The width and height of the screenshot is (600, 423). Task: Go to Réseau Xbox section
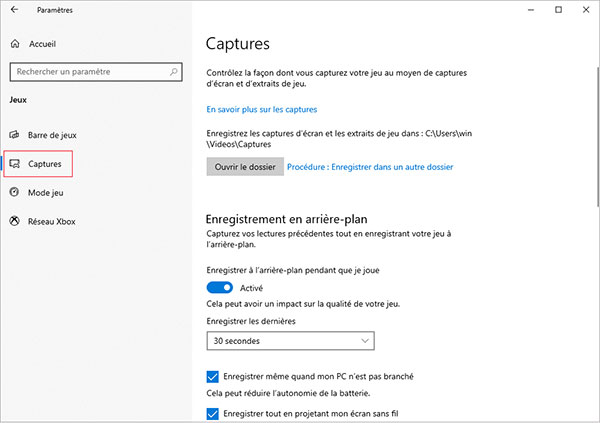[52, 221]
